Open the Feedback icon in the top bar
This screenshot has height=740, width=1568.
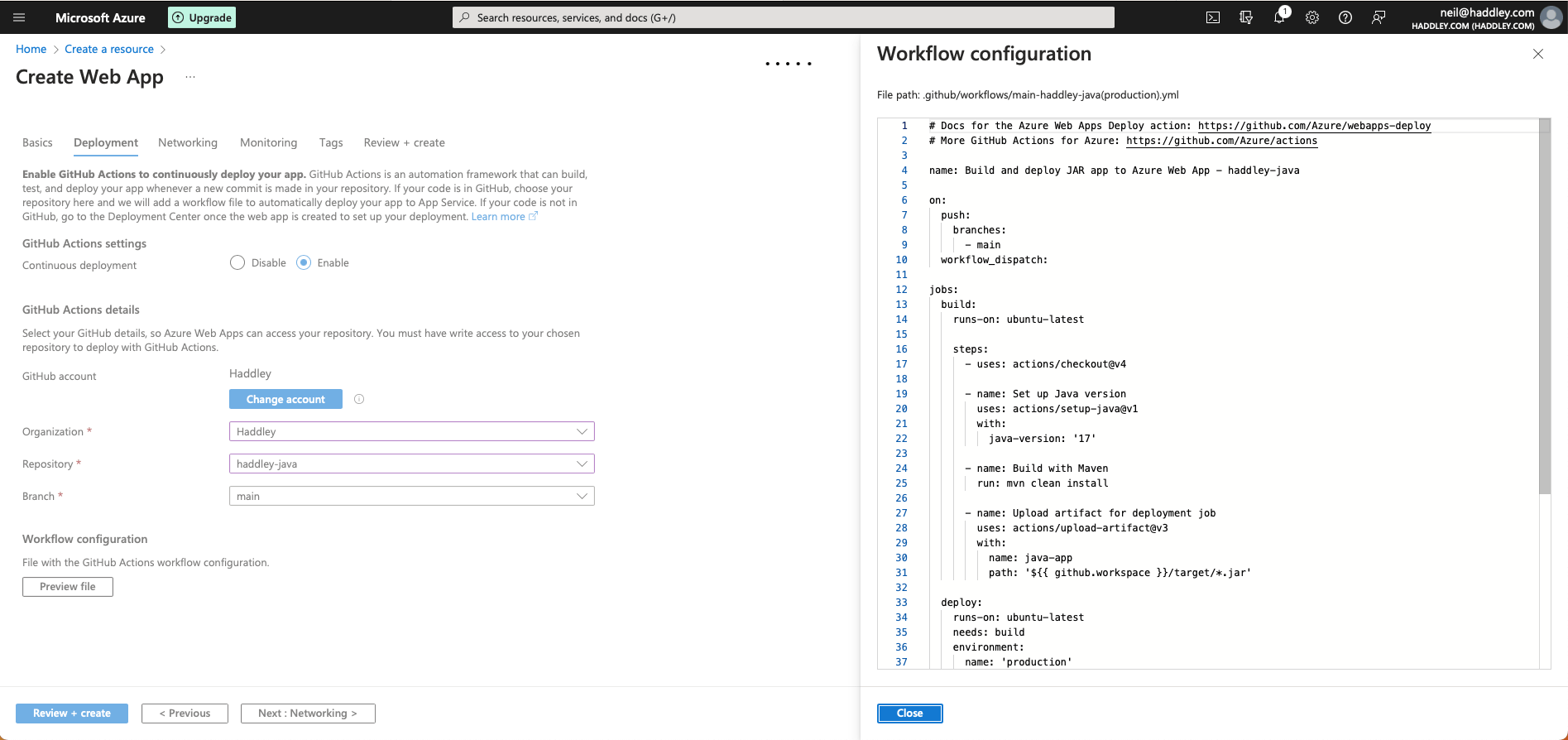1379,17
